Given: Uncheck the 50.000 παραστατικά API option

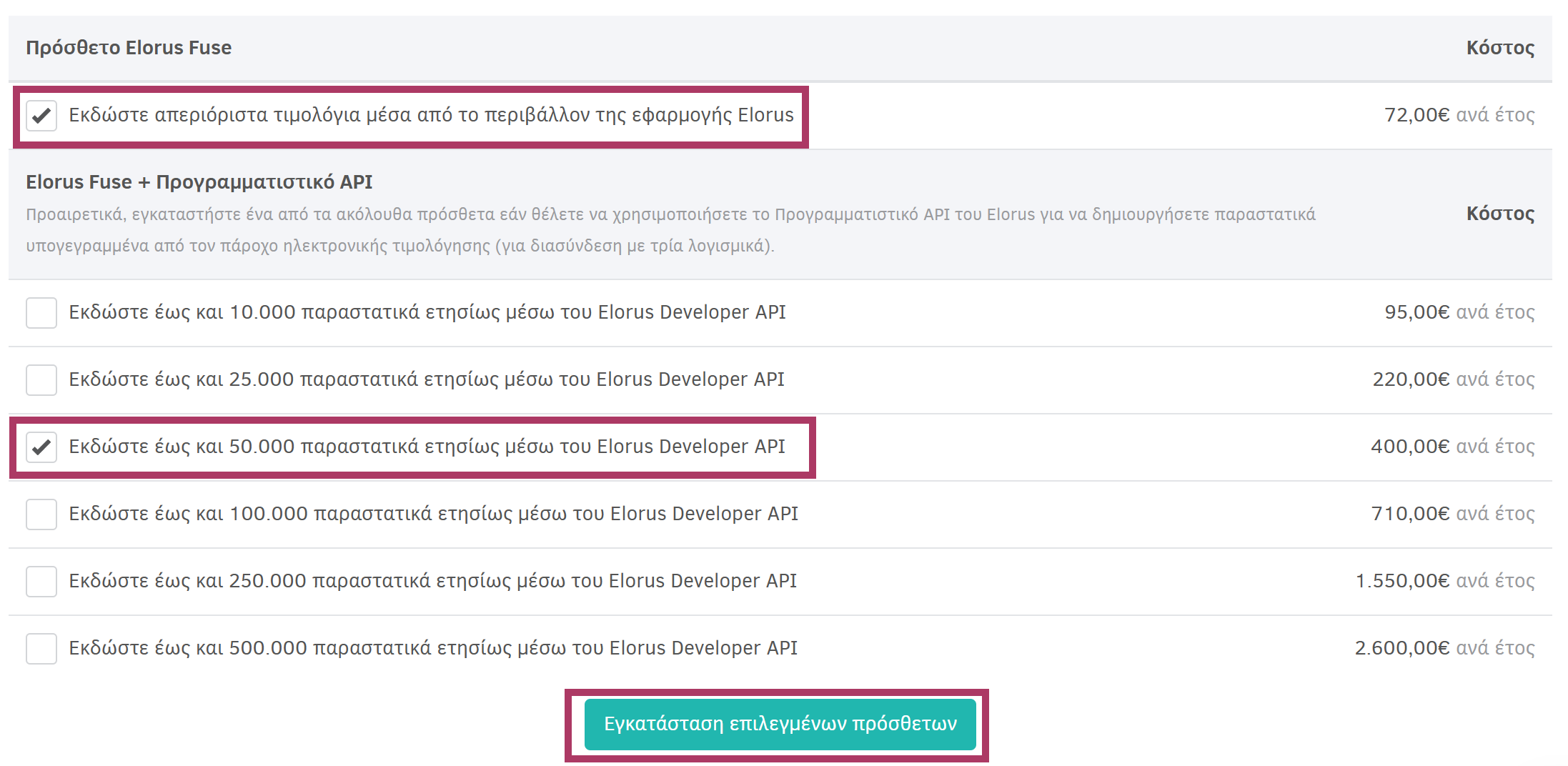Looking at the screenshot, I should [x=41, y=447].
